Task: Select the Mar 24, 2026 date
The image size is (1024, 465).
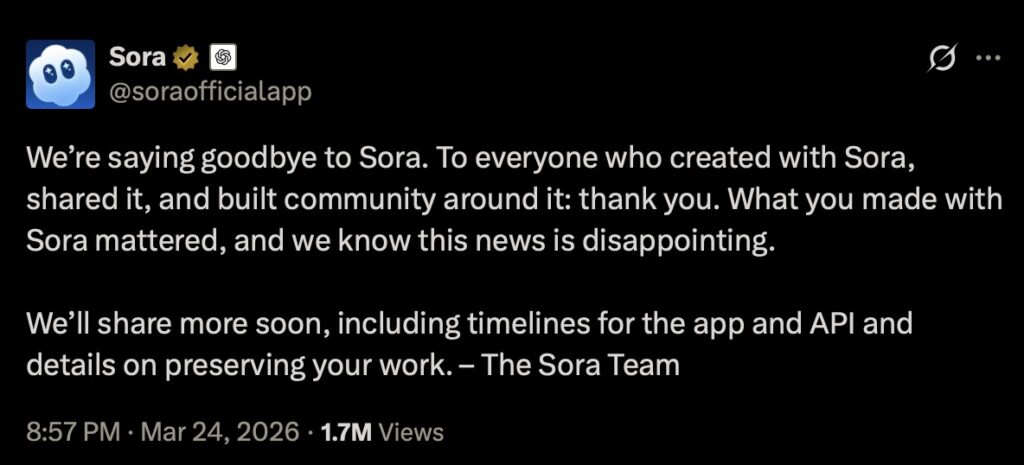Action: (222, 432)
